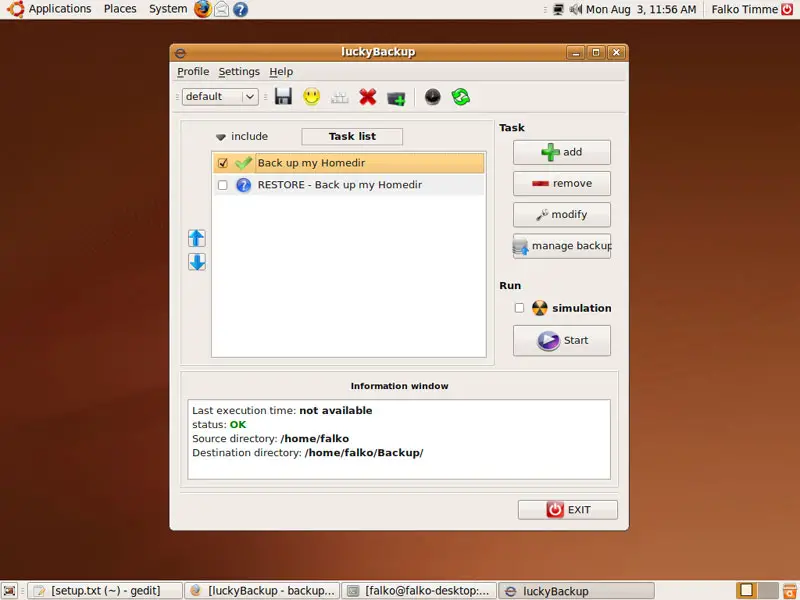Click blue question icon on RESTORE task
Screen dimensions: 800x600
[x=243, y=185]
